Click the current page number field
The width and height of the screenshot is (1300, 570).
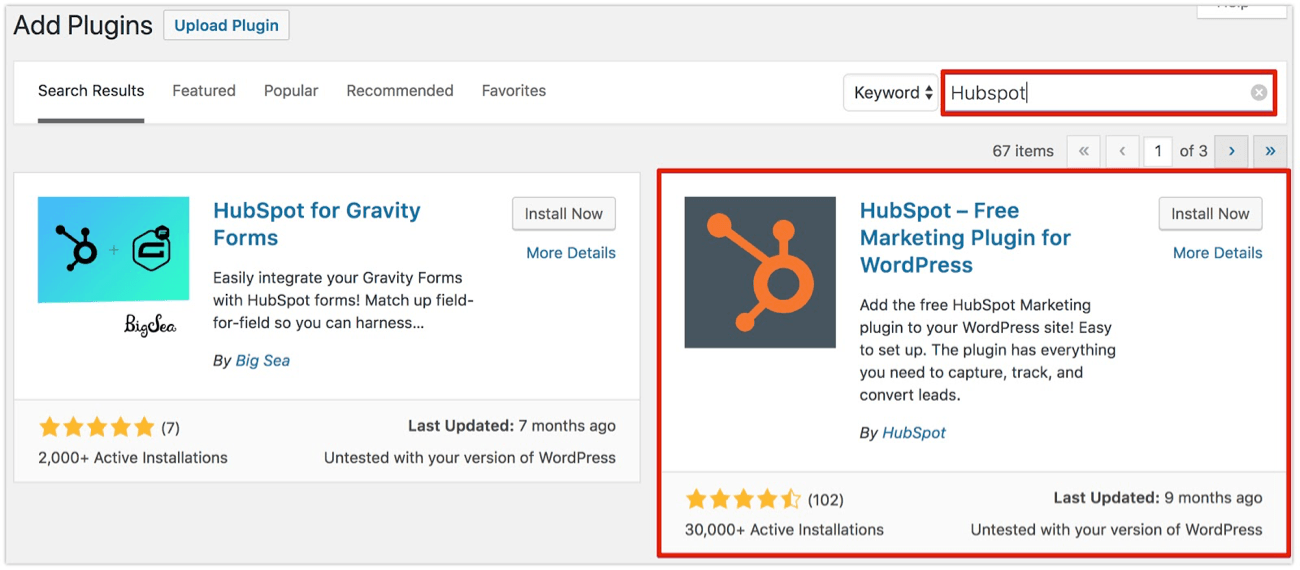tap(1158, 151)
